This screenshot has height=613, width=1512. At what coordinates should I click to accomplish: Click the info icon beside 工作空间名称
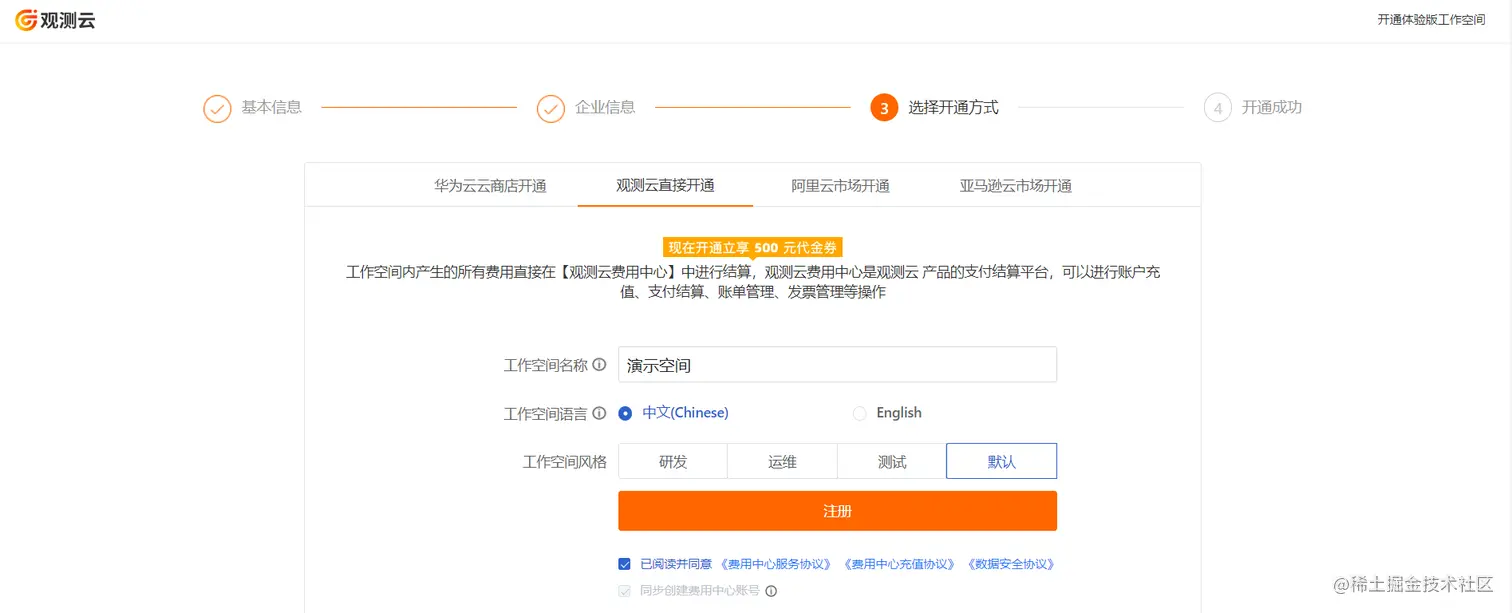(x=599, y=365)
